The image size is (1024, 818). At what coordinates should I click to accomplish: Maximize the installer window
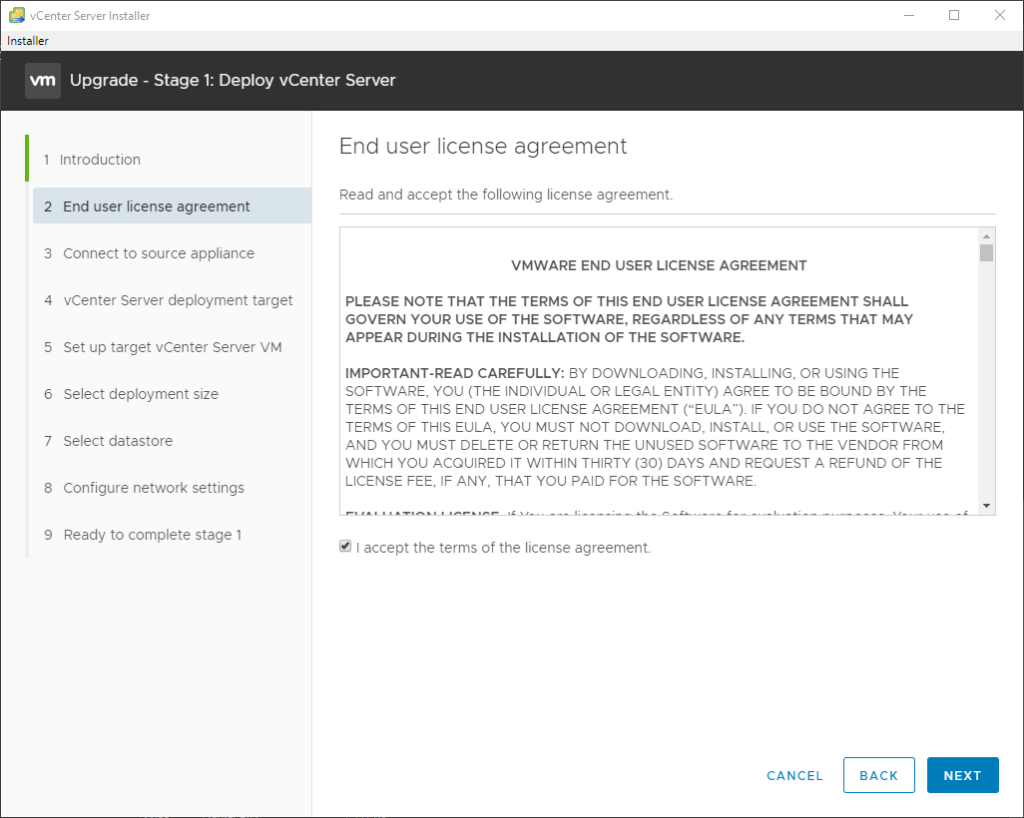click(x=954, y=15)
